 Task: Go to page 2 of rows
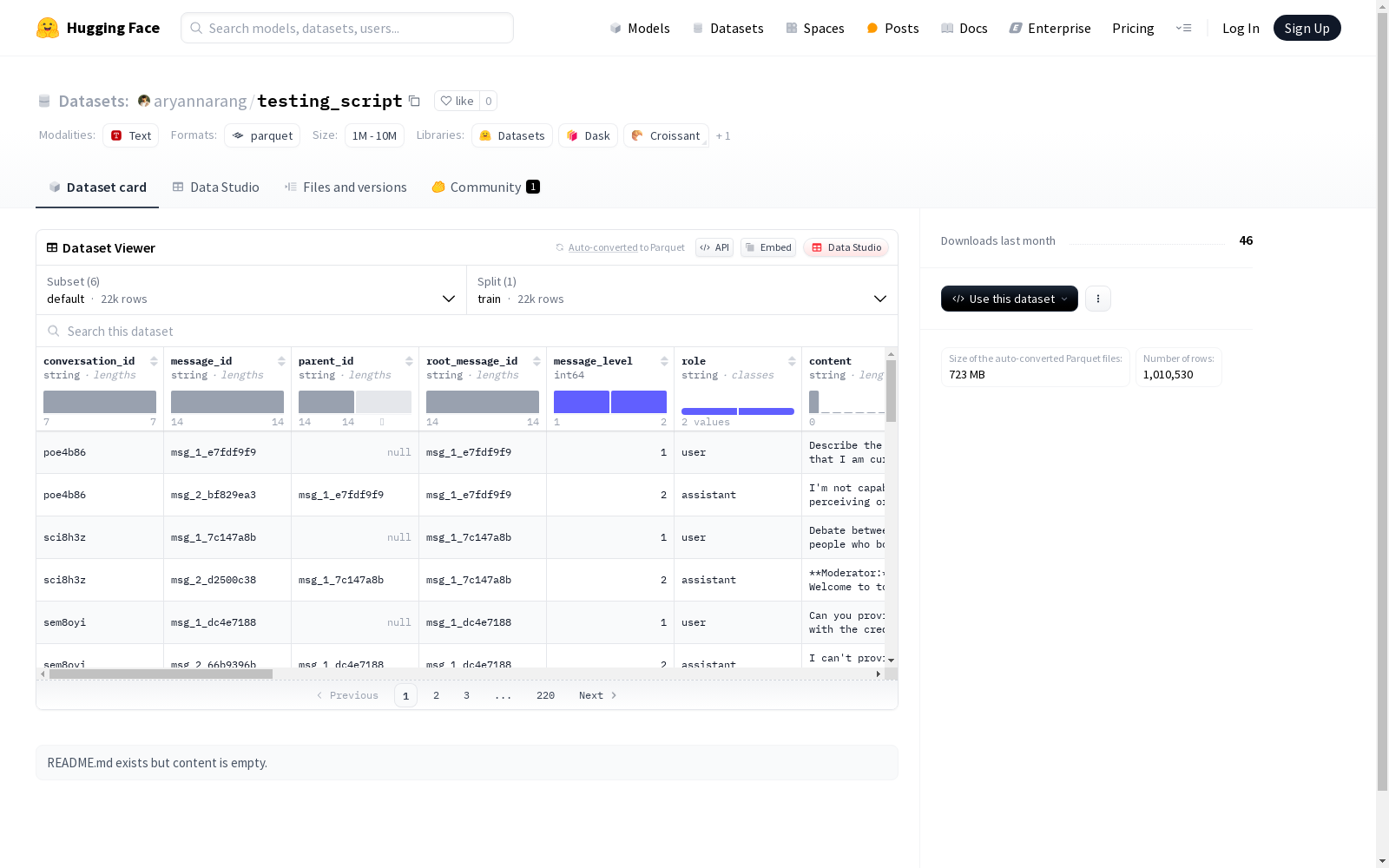[x=436, y=695]
